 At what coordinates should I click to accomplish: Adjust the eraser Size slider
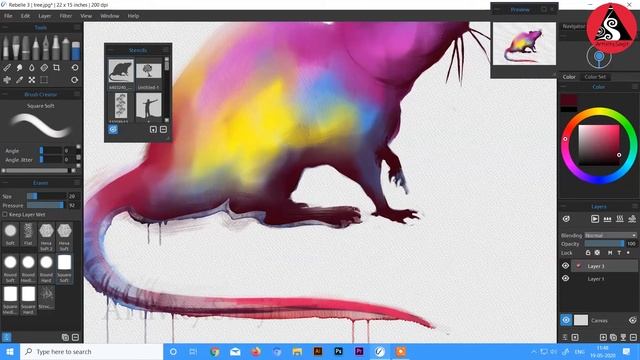coord(46,196)
